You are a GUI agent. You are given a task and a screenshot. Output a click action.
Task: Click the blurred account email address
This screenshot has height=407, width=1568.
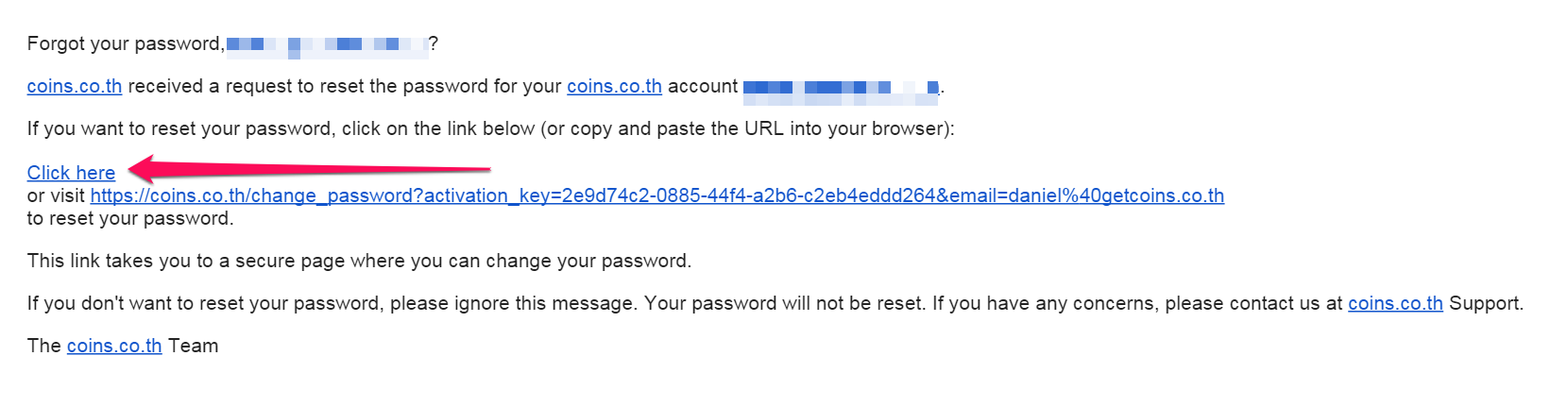click(x=841, y=87)
